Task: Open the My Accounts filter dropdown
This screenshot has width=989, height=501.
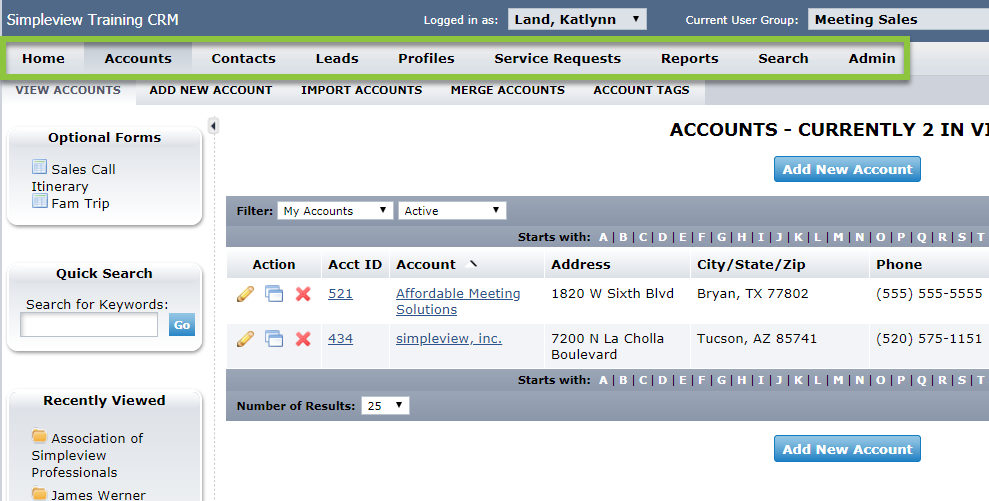Action: pyautogui.click(x=335, y=211)
